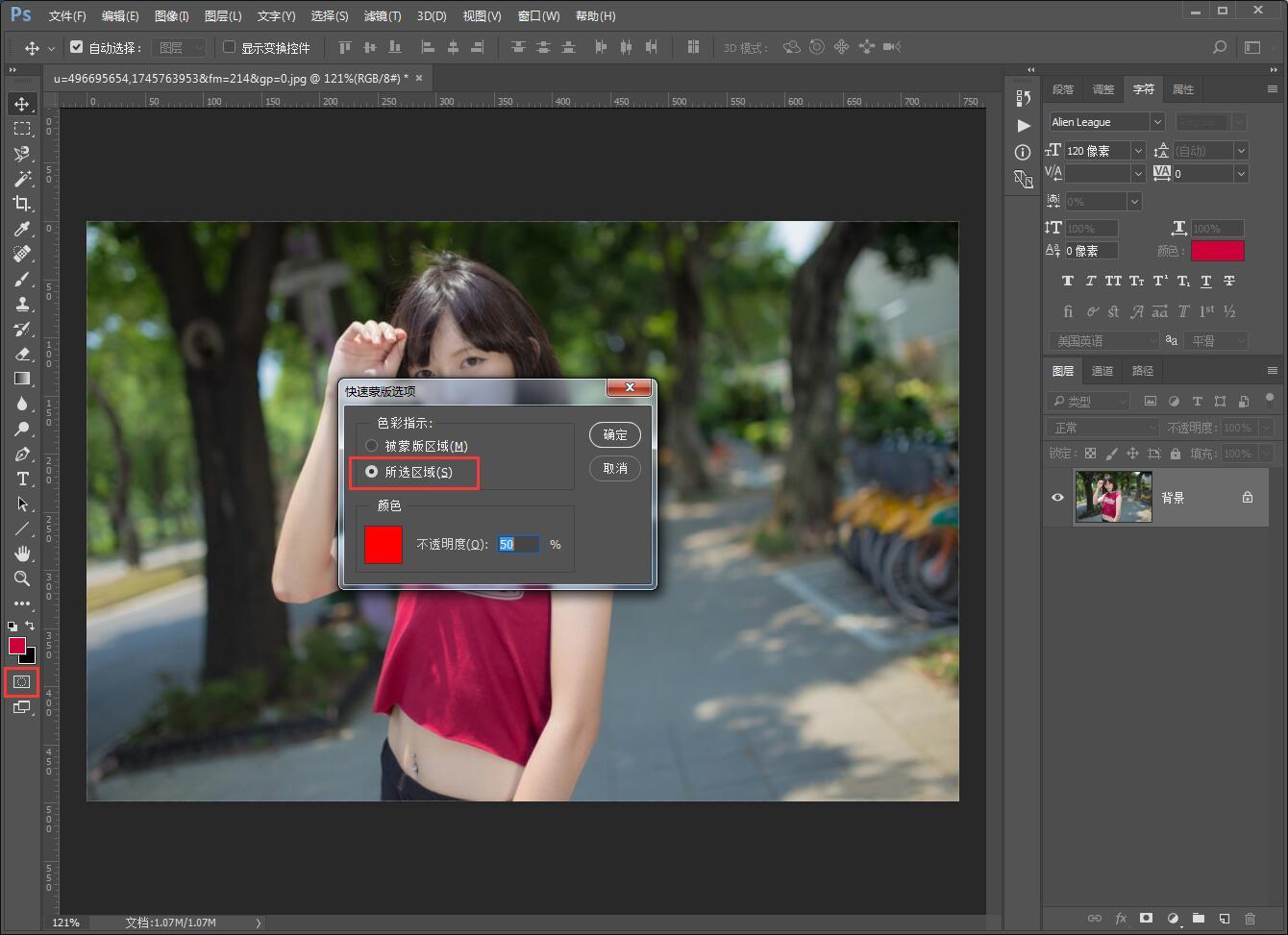The height and width of the screenshot is (935, 1288).
Task: Switch to the Channels tab
Action: coord(1102,371)
